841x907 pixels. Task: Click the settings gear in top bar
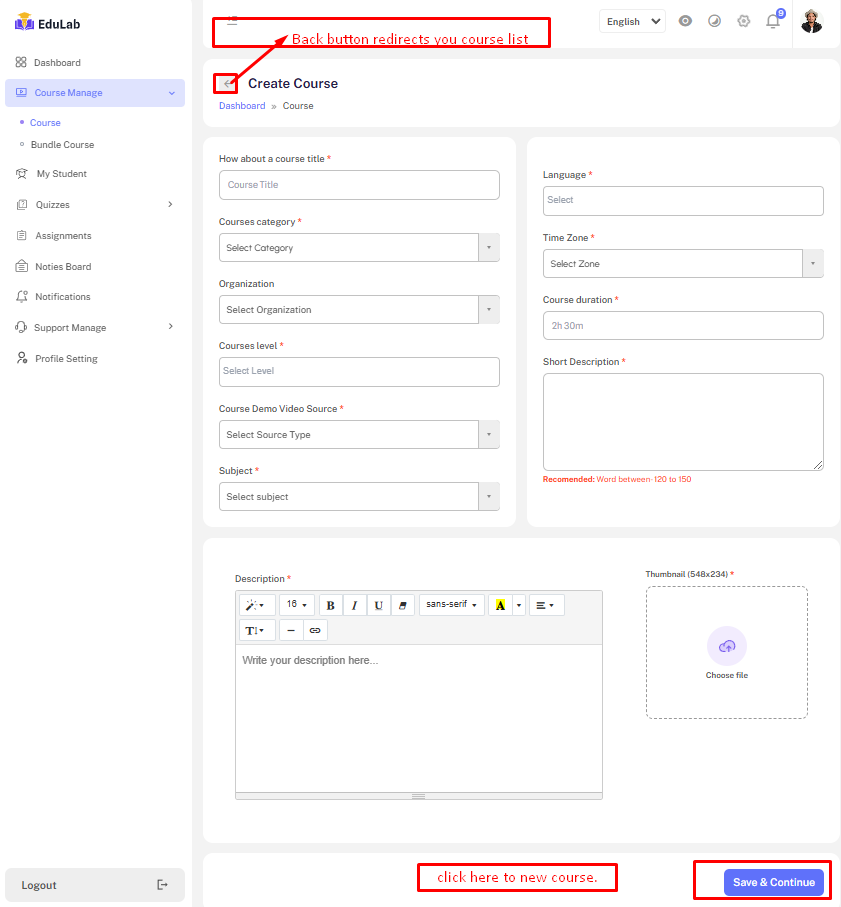(x=743, y=21)
